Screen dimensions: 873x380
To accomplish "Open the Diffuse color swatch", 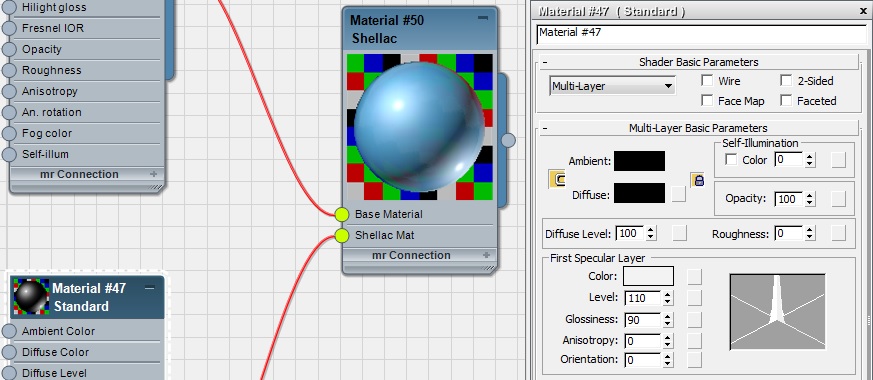I will click(639, 193).
